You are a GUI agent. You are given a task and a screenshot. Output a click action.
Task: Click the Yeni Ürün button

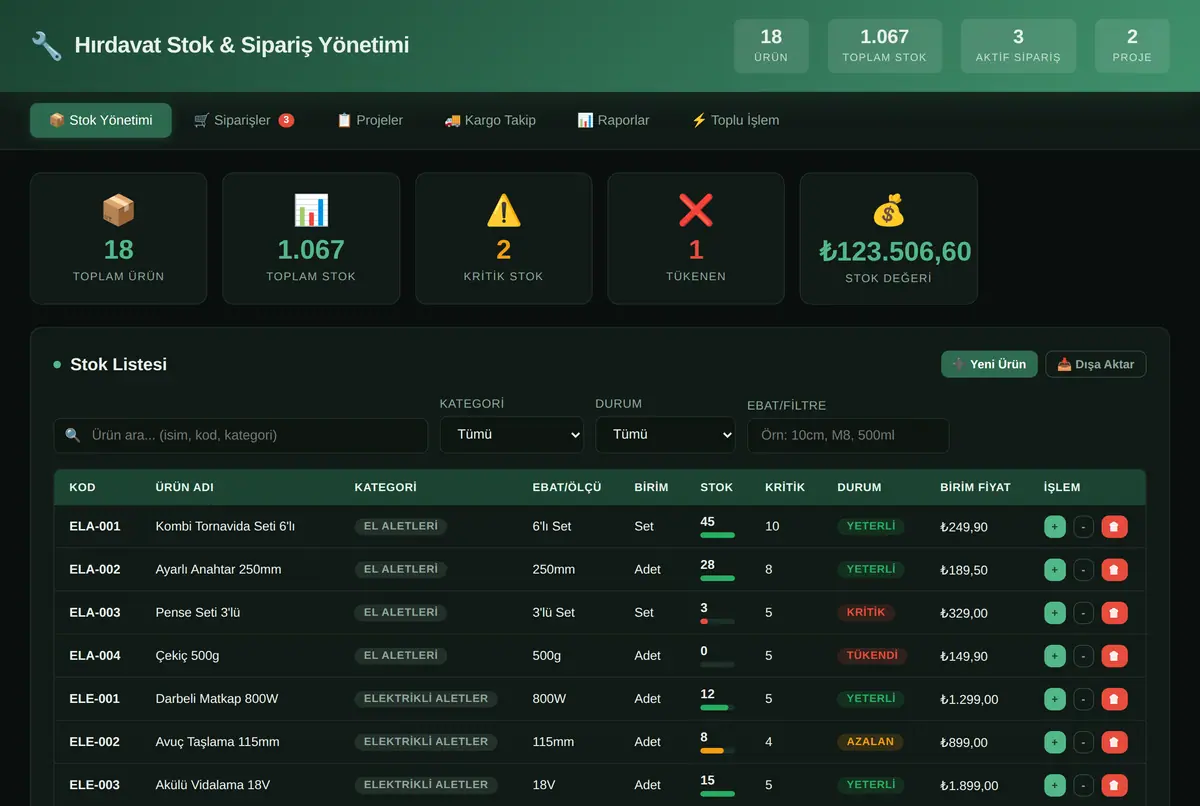[989, 364]
